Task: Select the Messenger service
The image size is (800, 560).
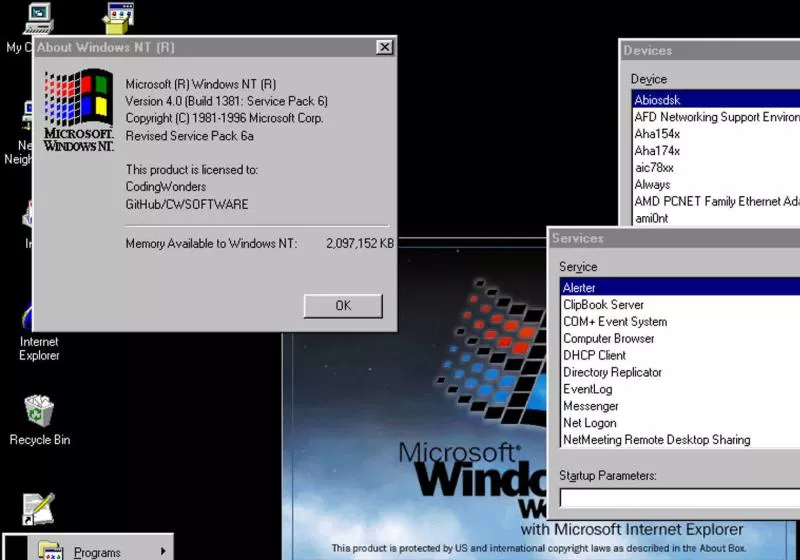Action: (680, 405)
